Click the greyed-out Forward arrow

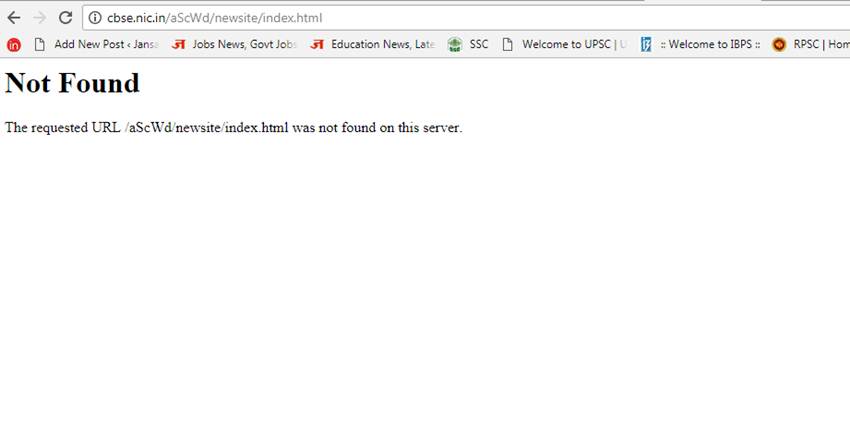(x=40, y=17)
